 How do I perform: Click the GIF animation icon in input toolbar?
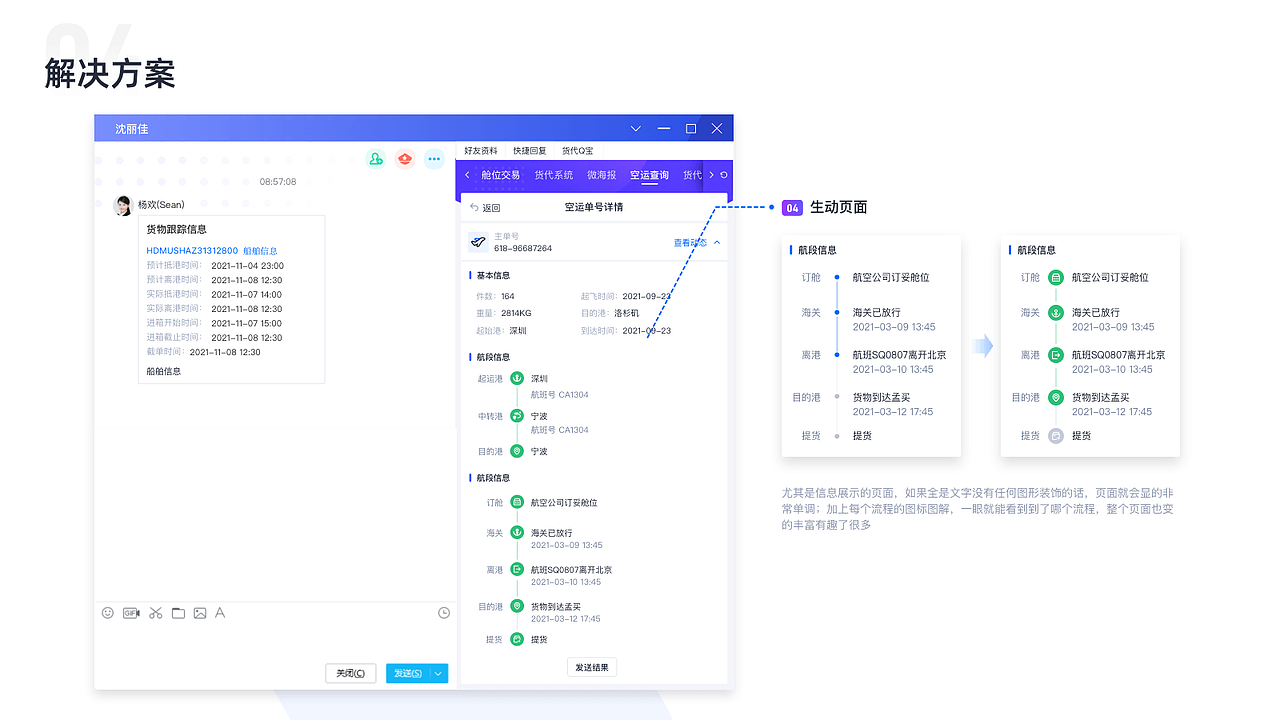point(131,613)
